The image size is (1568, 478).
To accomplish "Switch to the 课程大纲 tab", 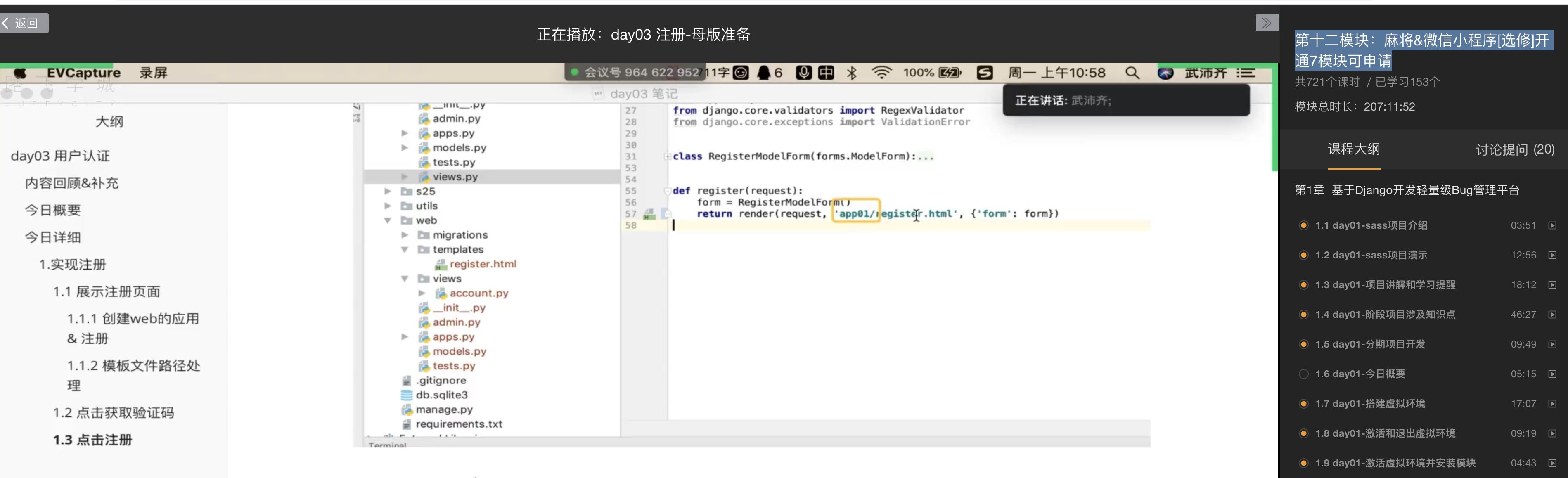I will [x=1354, y=149].
